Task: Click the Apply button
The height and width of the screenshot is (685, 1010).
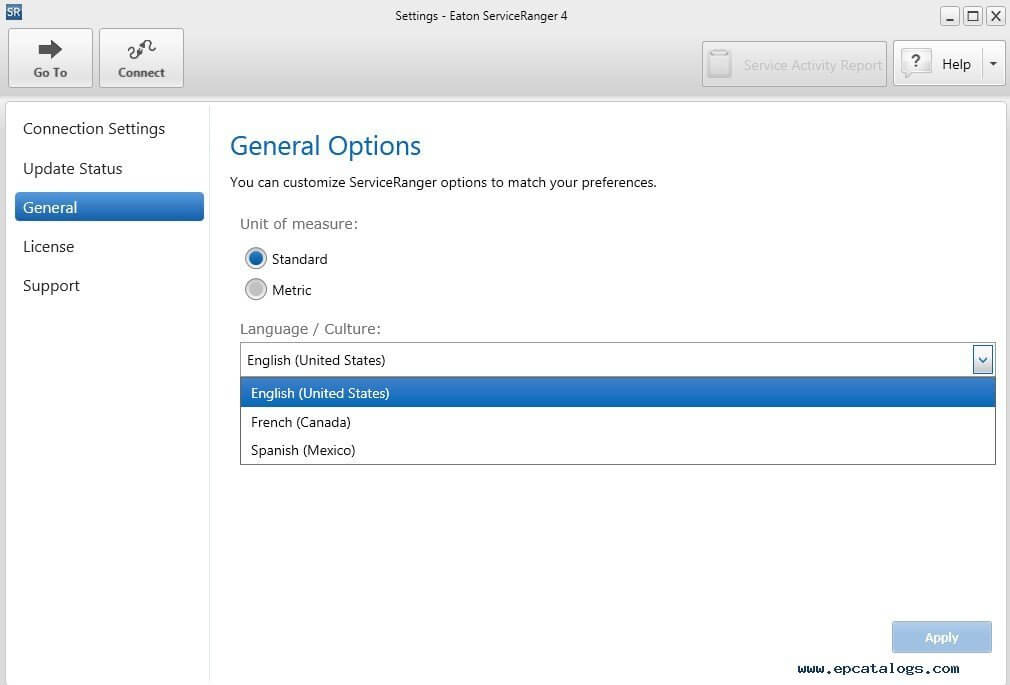Action: pos(940,637)
